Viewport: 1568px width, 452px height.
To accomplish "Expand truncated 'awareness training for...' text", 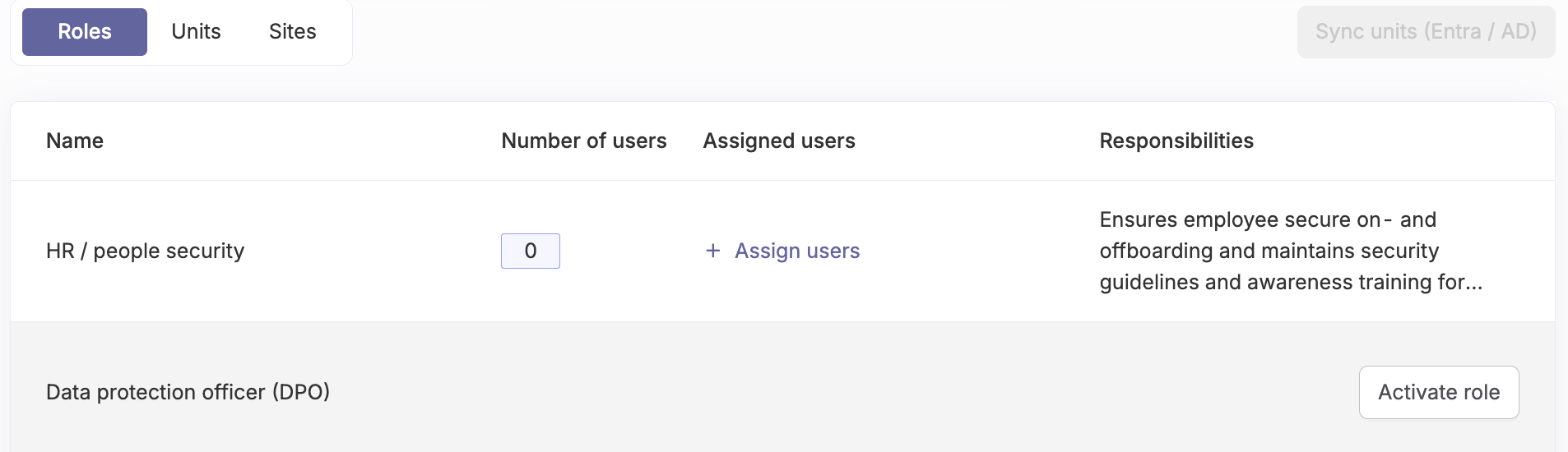I will coord(1365,282).
